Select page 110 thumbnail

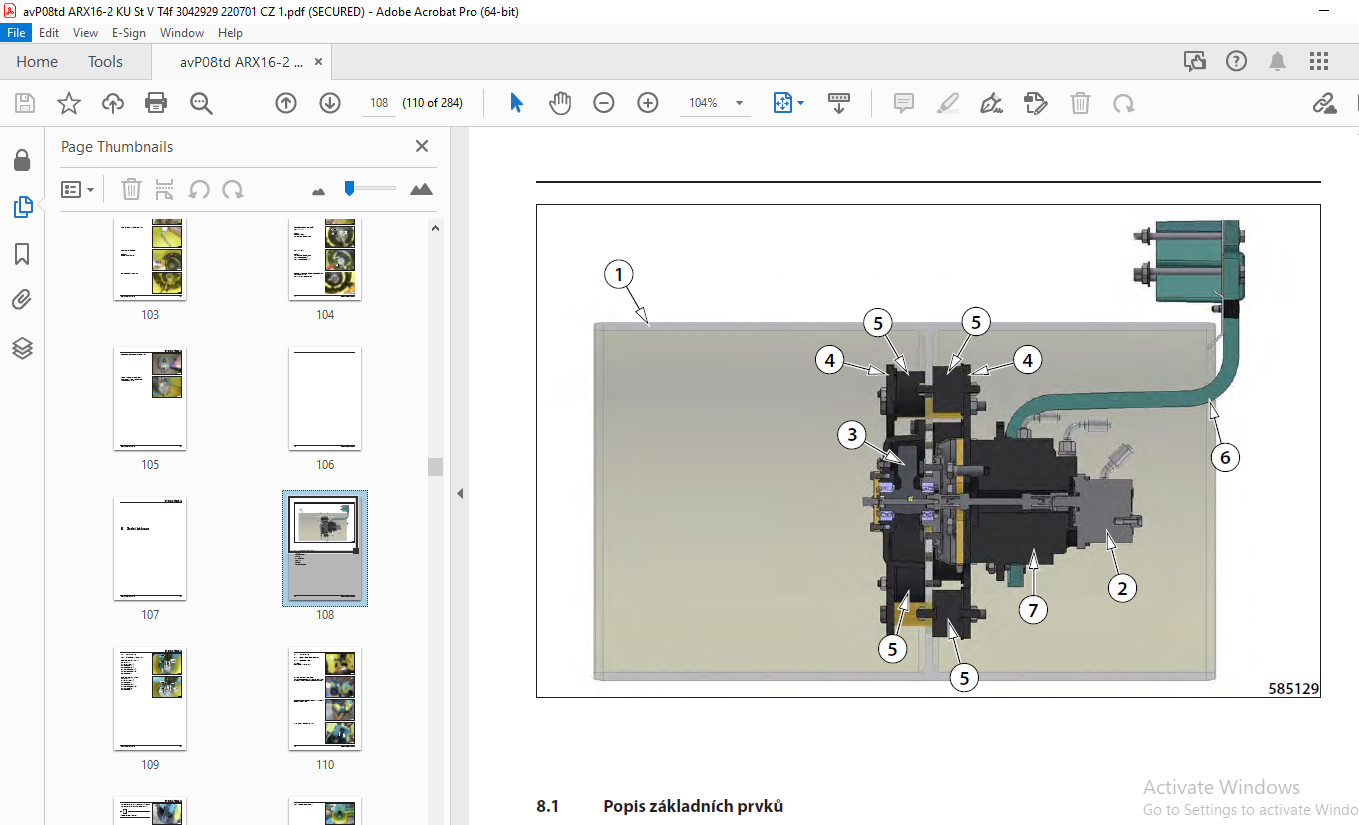325,699
